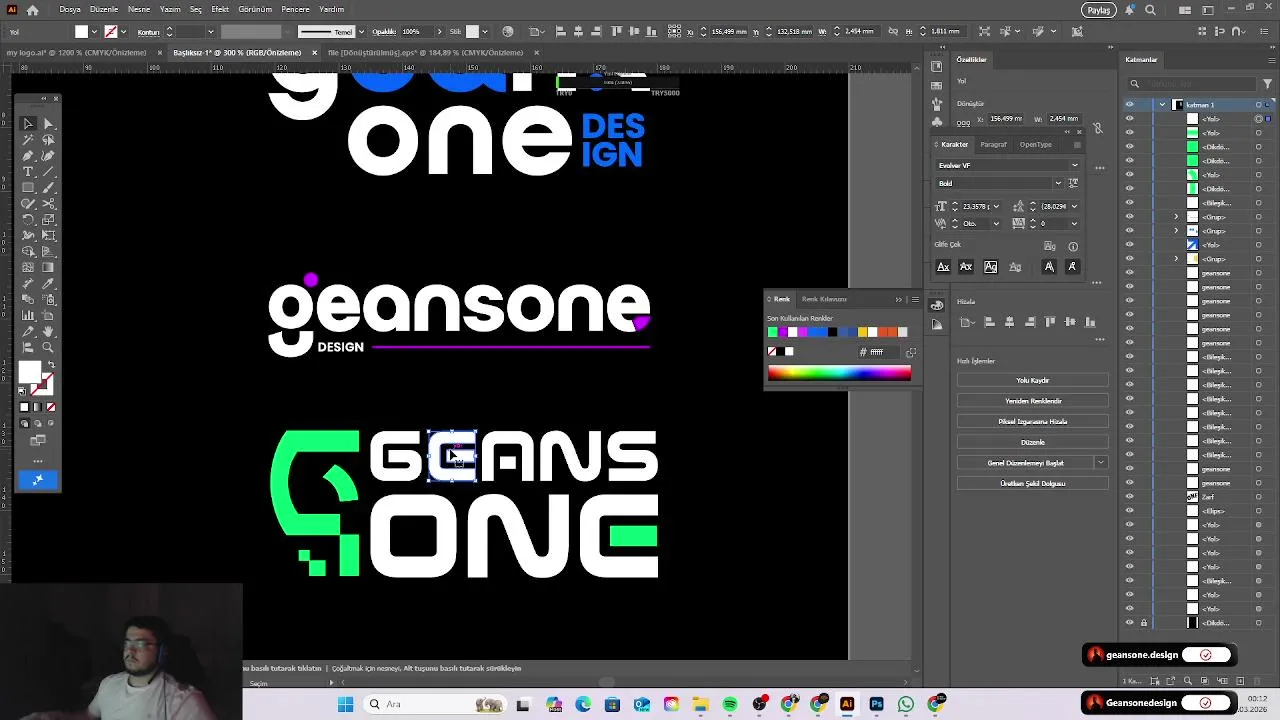Open Spotify from the taskbar

730,705
